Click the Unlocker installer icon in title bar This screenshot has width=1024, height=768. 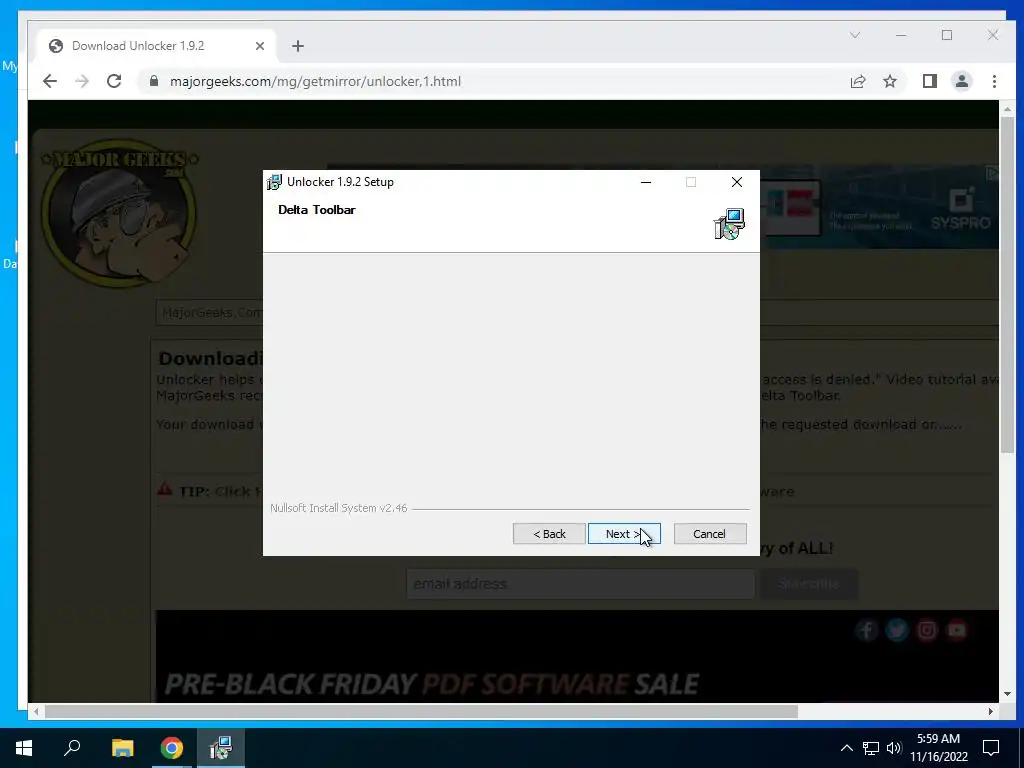[x=274, y=182]
